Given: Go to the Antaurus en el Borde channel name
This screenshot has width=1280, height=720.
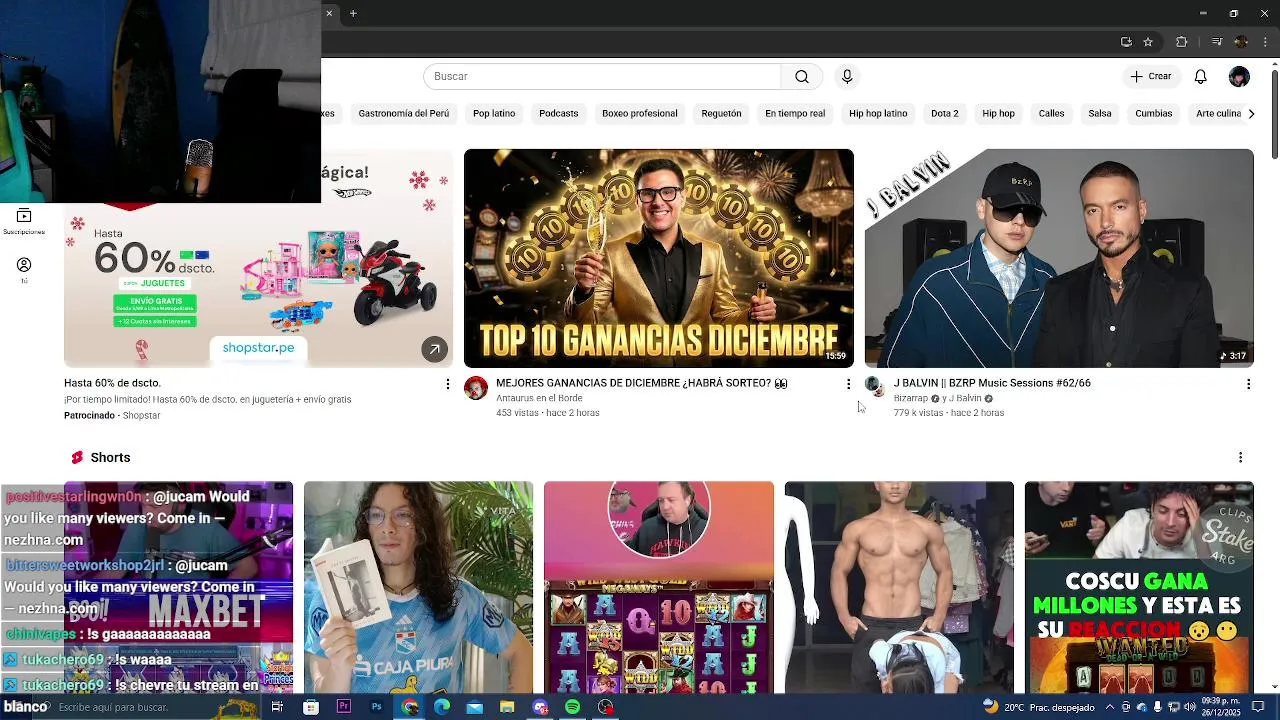Looking at the screenshot, I should [x=539, y=398].
